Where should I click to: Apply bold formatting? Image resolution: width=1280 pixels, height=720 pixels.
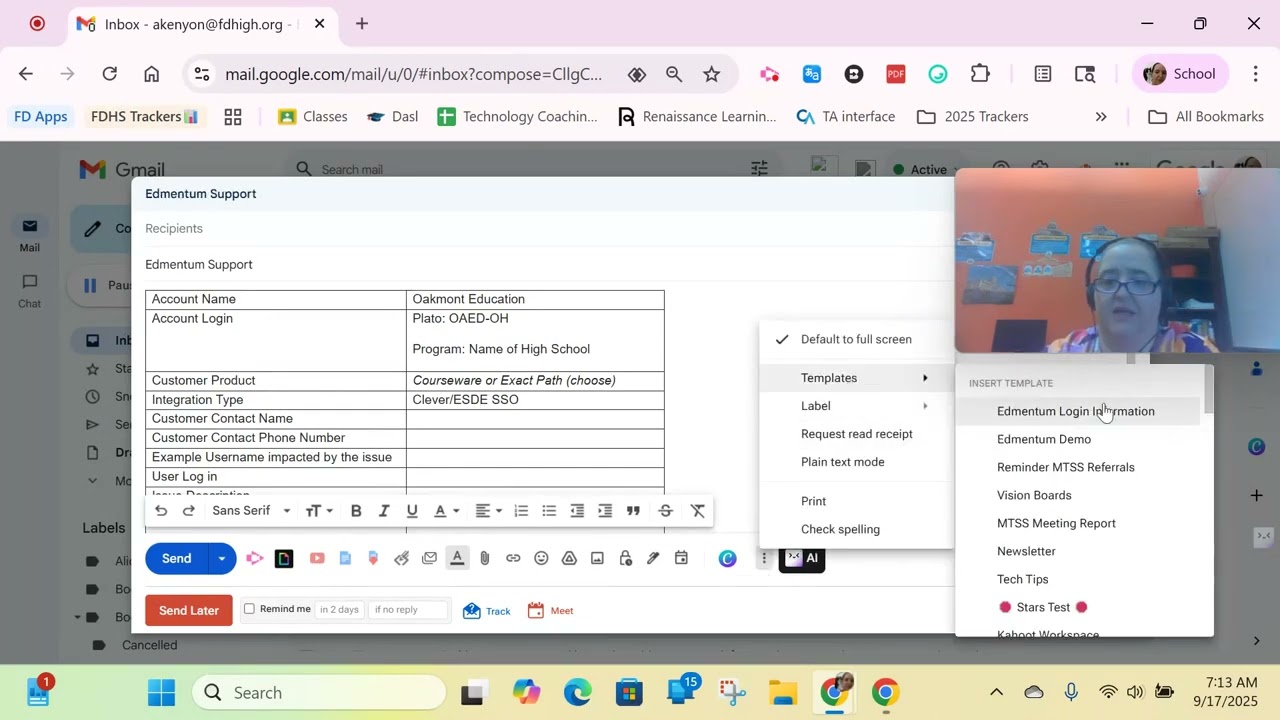coord(356,511)
